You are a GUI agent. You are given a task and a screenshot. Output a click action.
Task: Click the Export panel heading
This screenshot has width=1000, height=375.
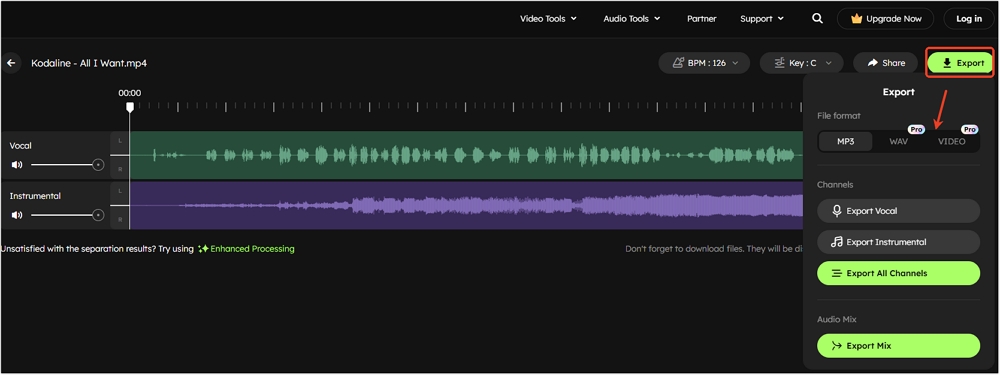[x=899, y=92]
